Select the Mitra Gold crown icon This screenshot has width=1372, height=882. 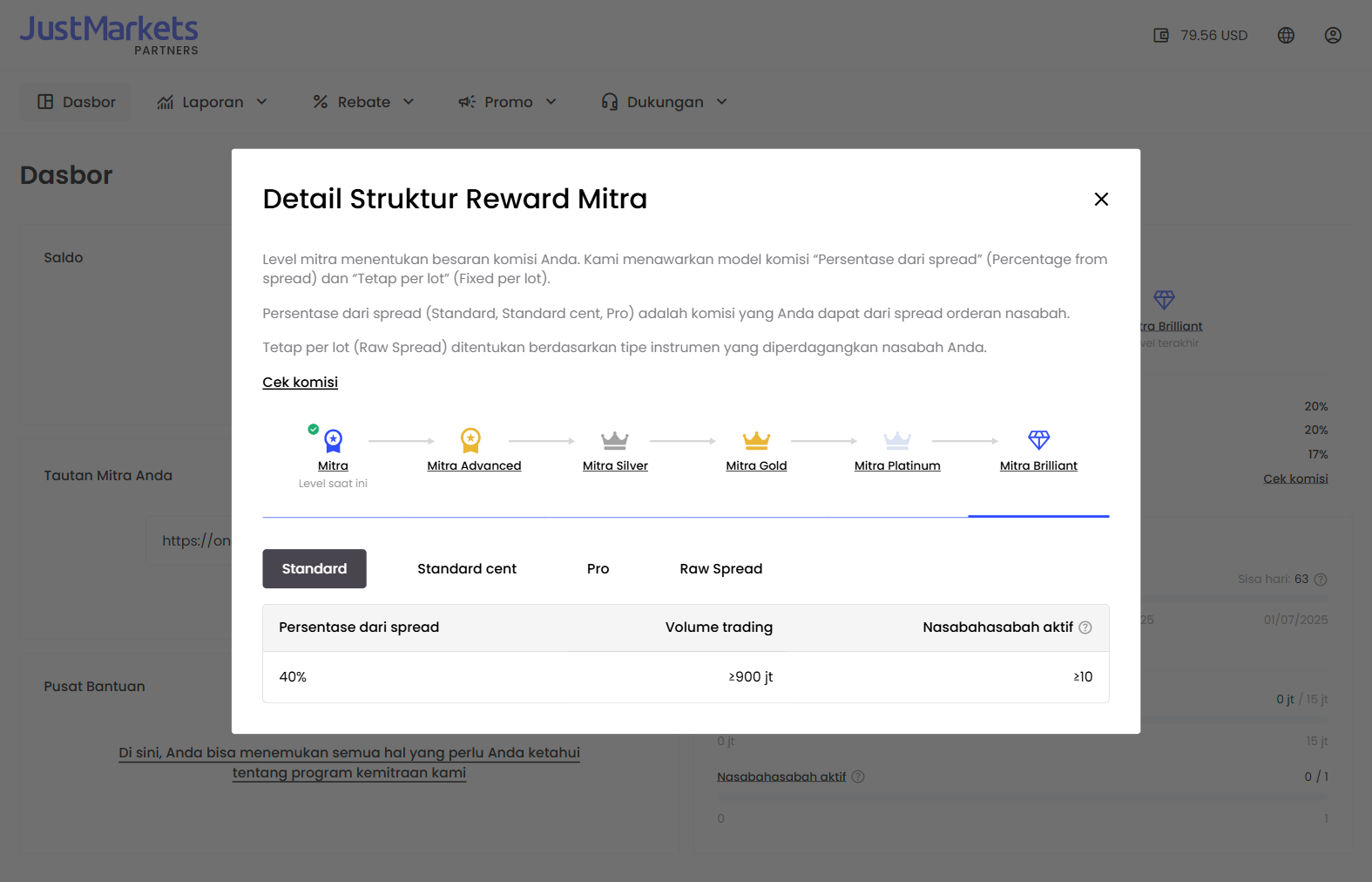point(756,440)
